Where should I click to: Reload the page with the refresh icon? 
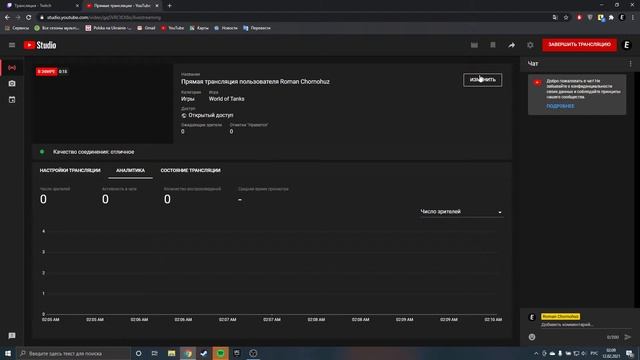click(x=29, y=18)
